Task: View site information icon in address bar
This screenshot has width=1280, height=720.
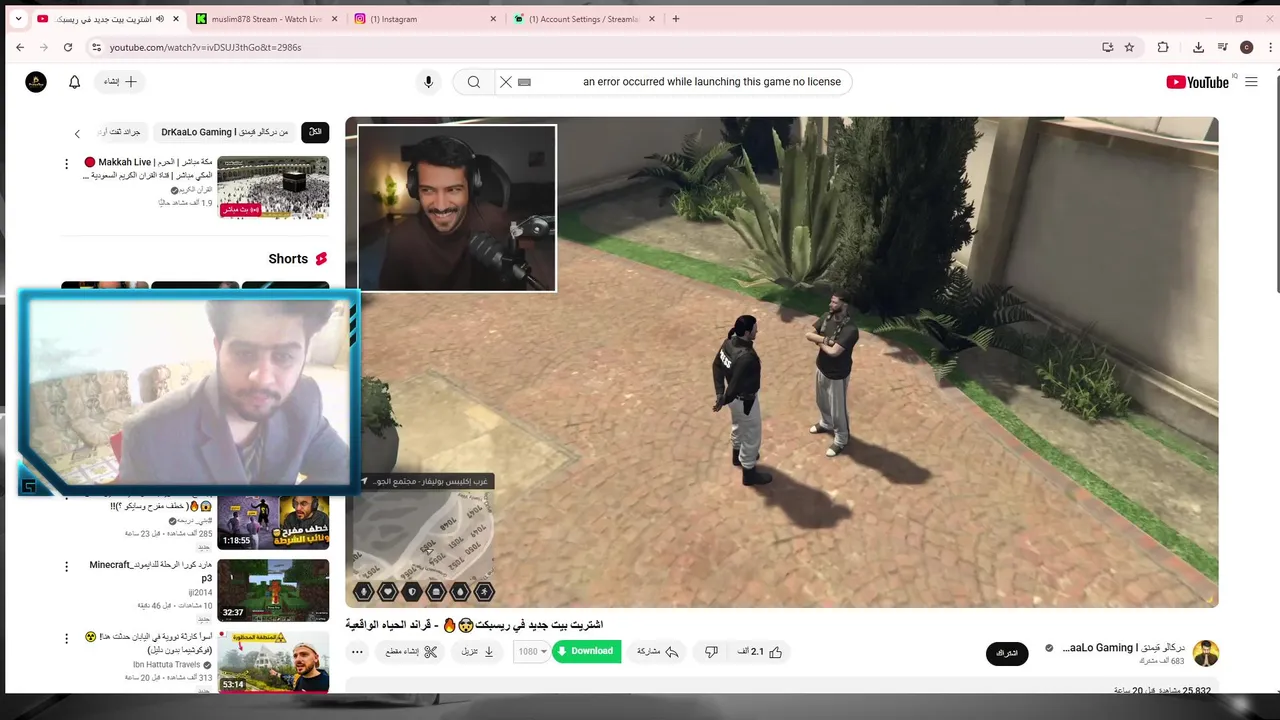Action: tap(96, 47)
